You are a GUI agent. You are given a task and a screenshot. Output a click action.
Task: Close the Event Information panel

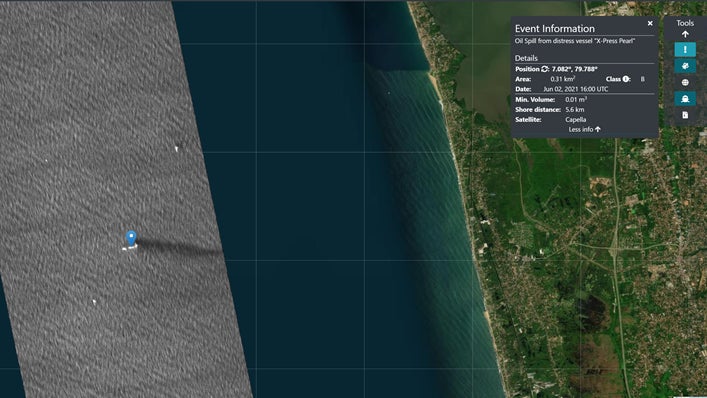[650, 23]
